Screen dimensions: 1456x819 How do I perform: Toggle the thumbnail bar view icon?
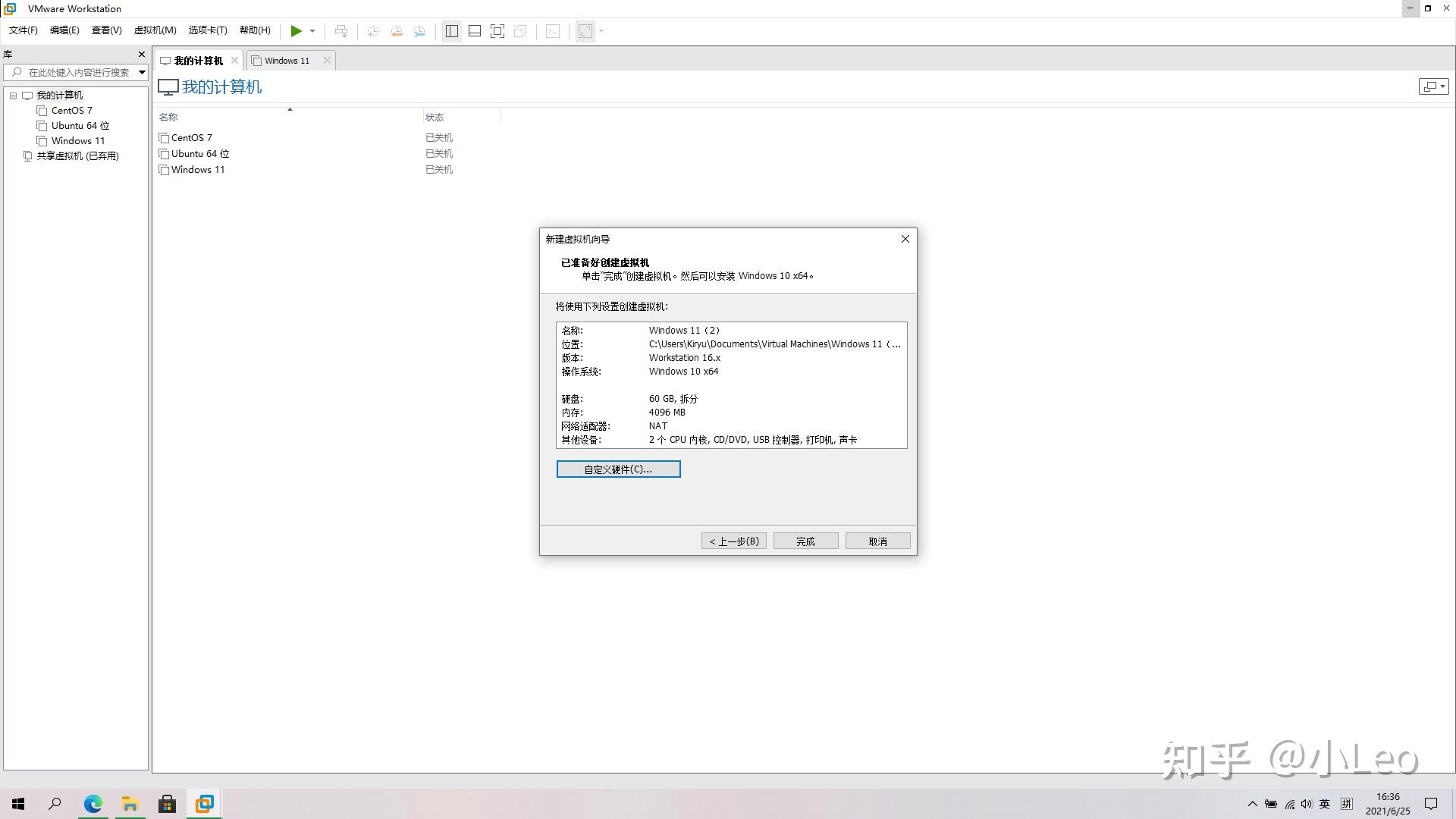(475, 31)
